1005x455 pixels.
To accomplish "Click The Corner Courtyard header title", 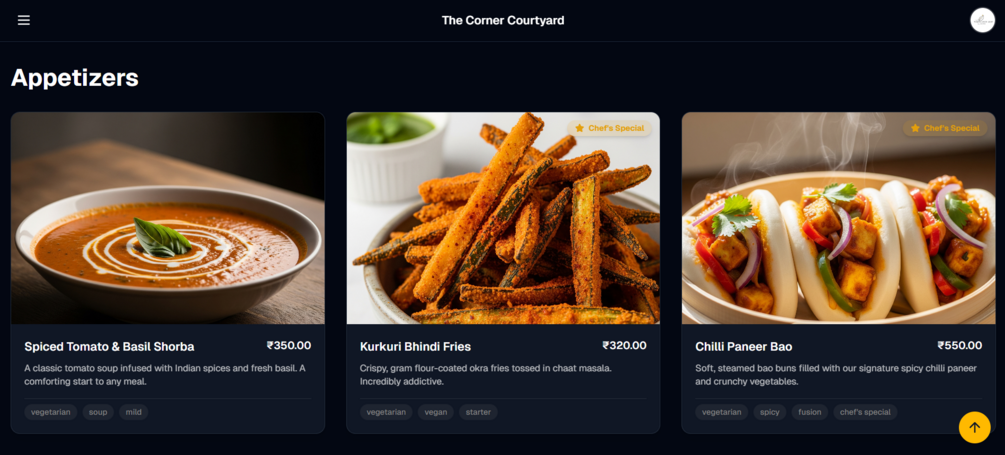I will (x=503, y=21).
